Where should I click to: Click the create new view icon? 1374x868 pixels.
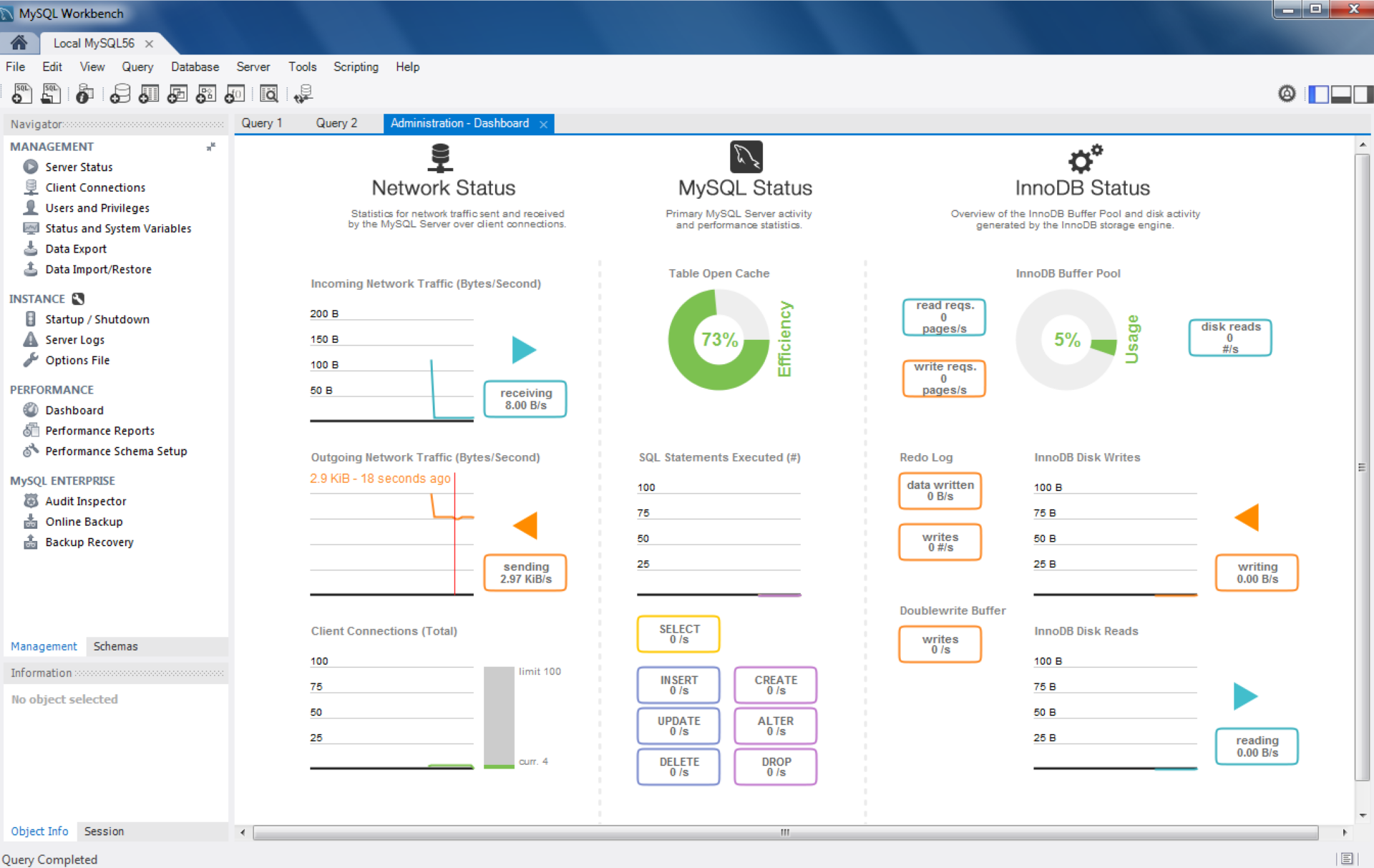(177, 94)
